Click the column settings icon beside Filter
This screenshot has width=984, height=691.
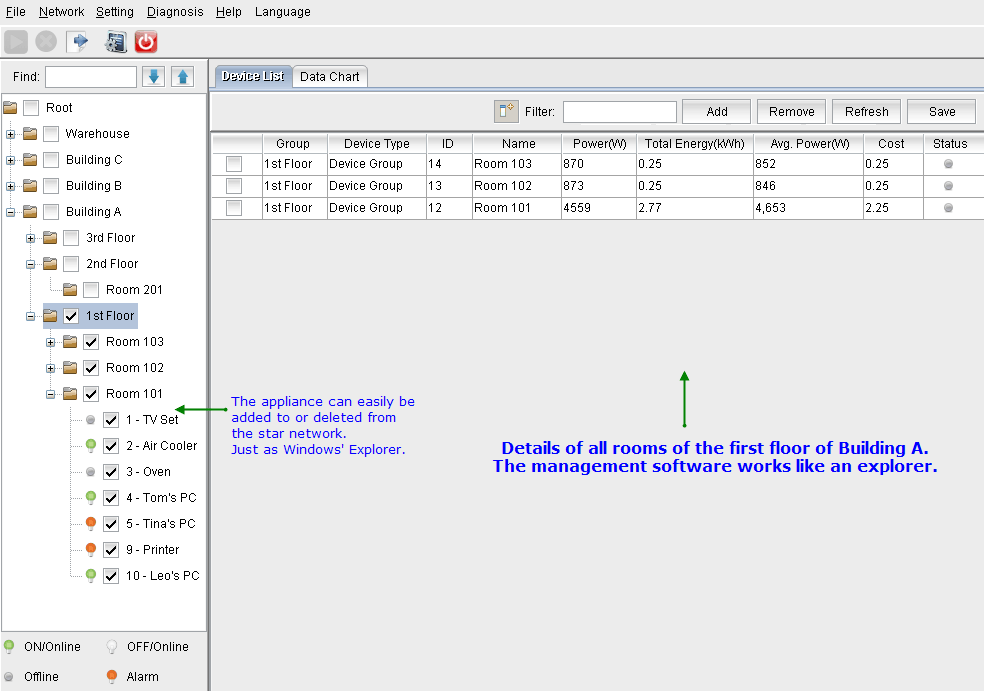[x=506, y=112]
